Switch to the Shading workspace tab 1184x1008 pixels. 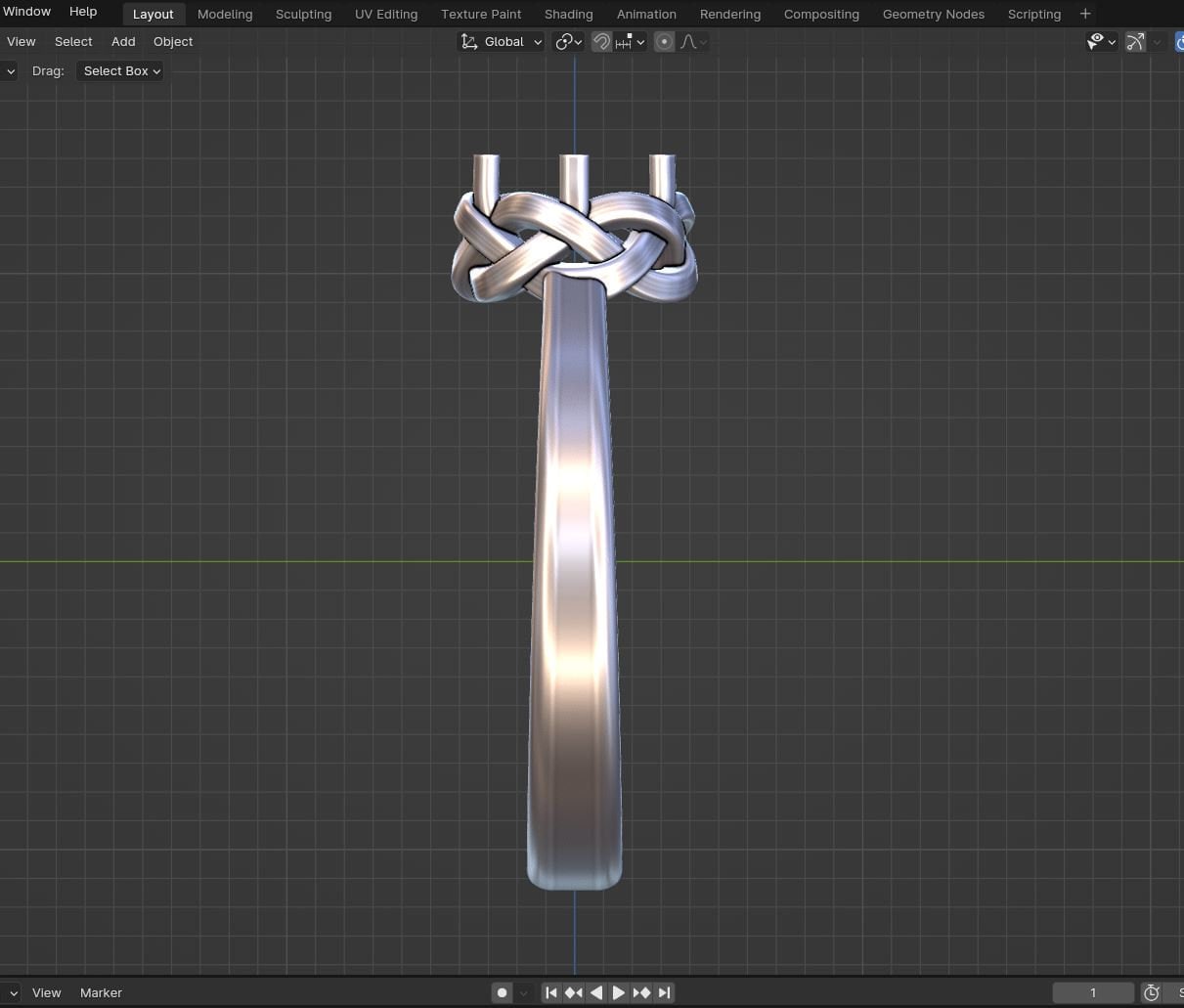[x=568, y=14]
